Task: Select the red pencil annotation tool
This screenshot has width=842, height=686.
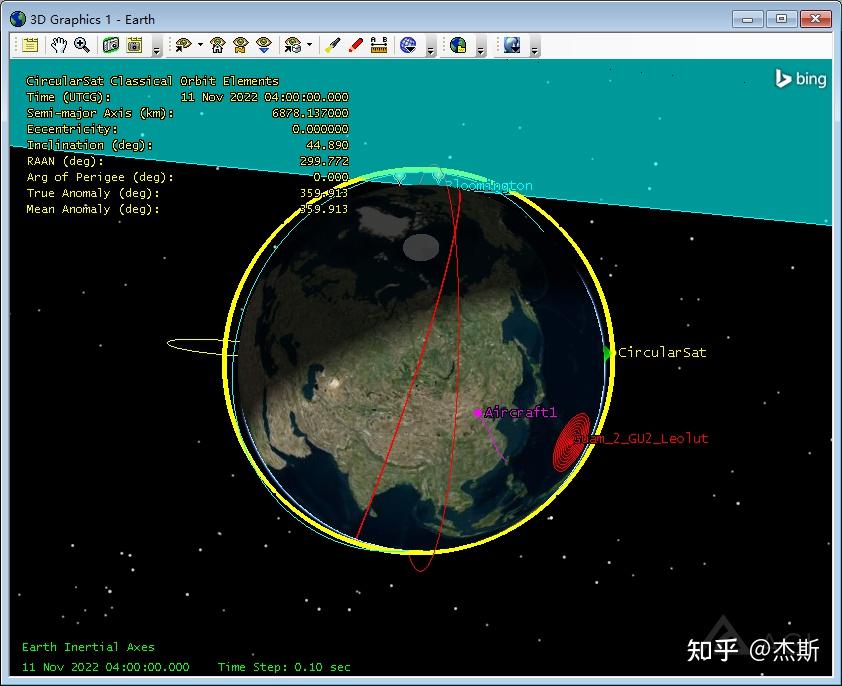Action: pyautogui.click(x=355, y=45)
